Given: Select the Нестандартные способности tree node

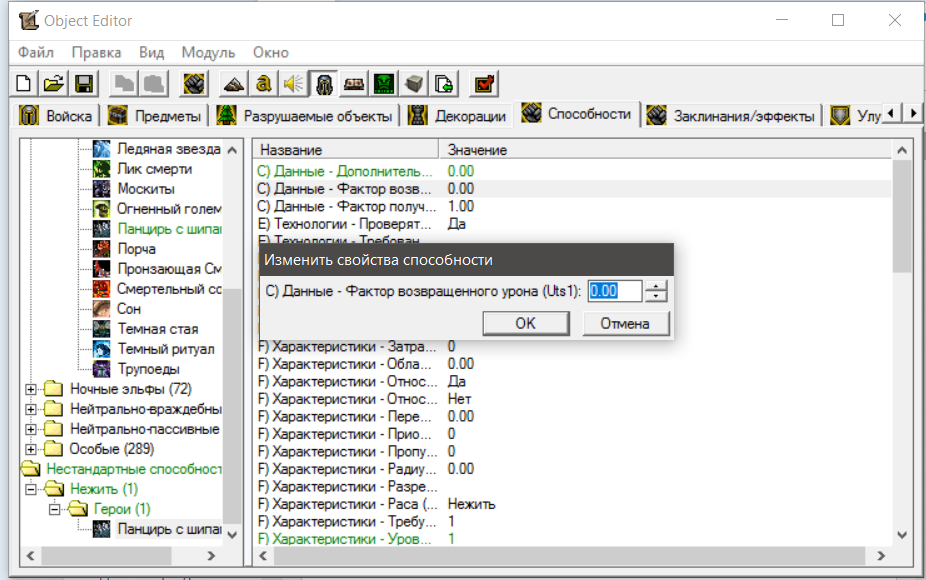Looking at the screenshot, I should pos(134,469).
